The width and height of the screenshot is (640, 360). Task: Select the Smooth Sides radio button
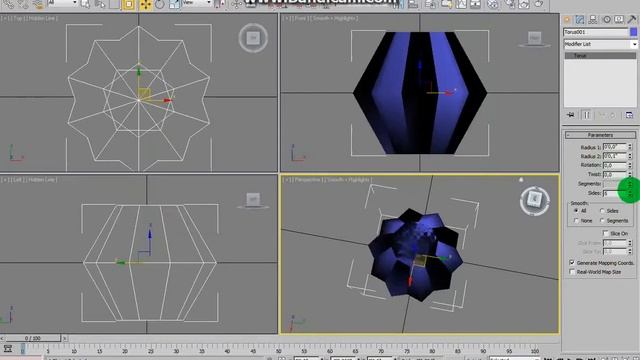[602, 211]
